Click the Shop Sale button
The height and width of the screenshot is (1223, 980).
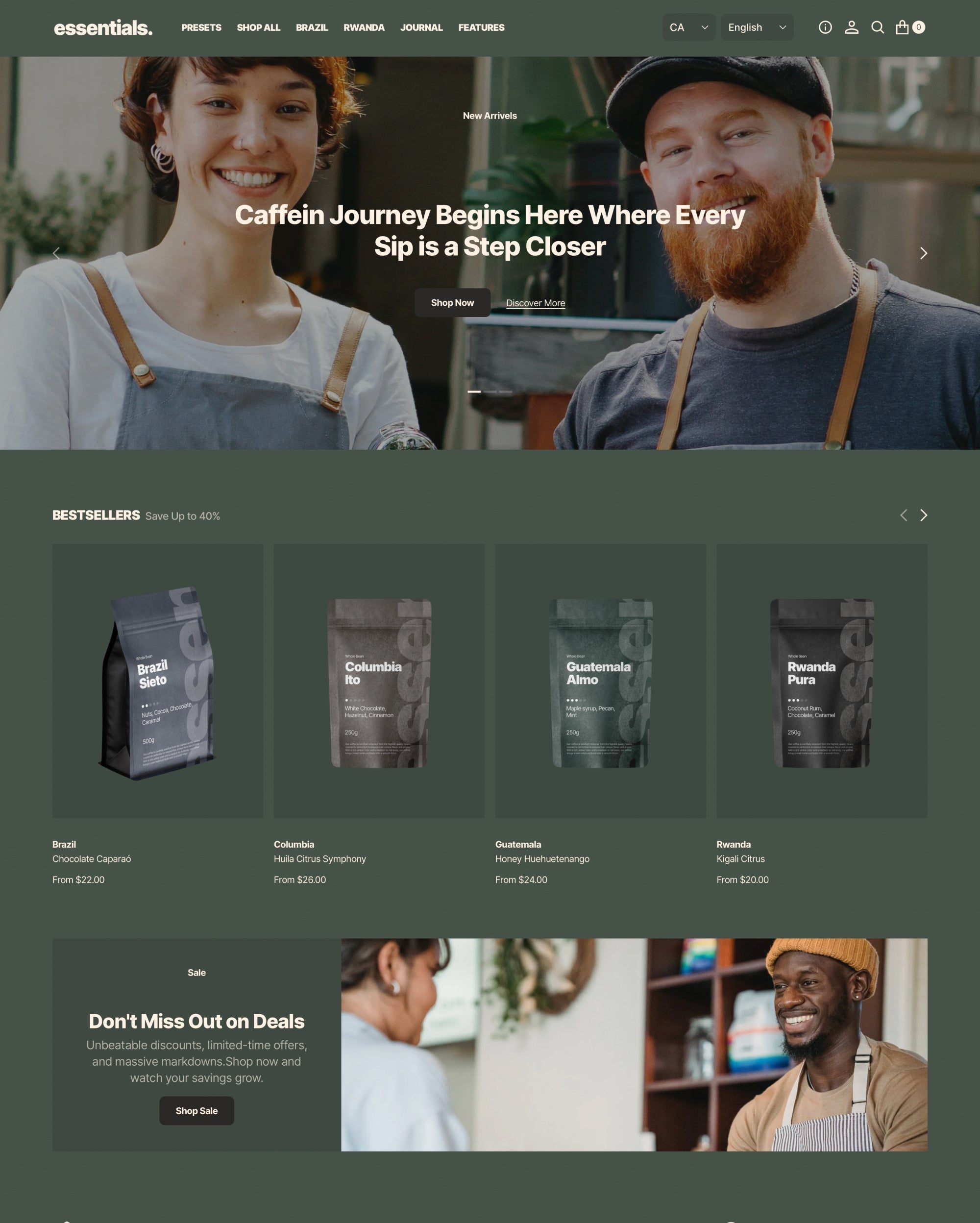click(196, 1110)
